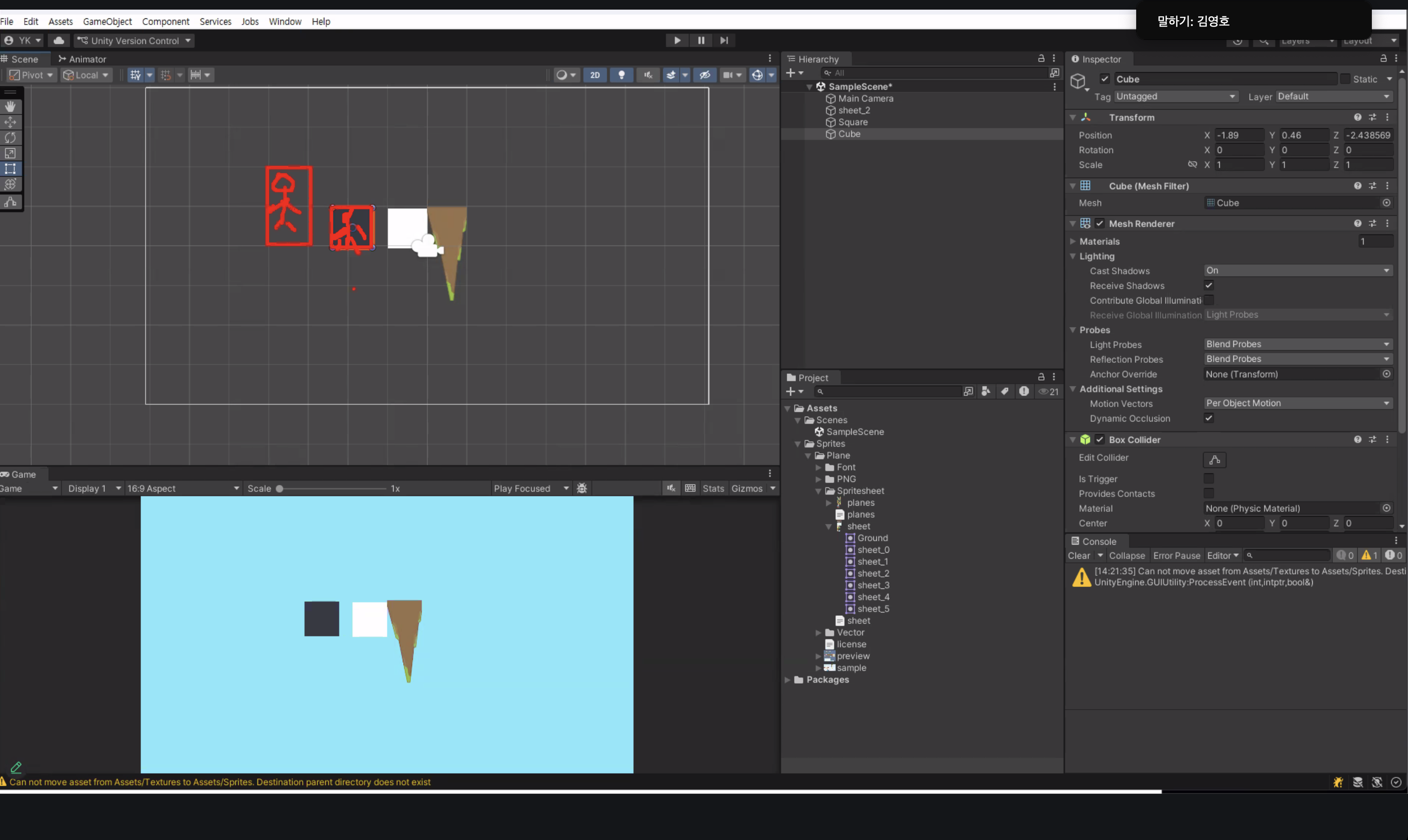The image size is (1408, 840).
Task: Open Scene grid snapping icon
Action: (x=166, y=75)
